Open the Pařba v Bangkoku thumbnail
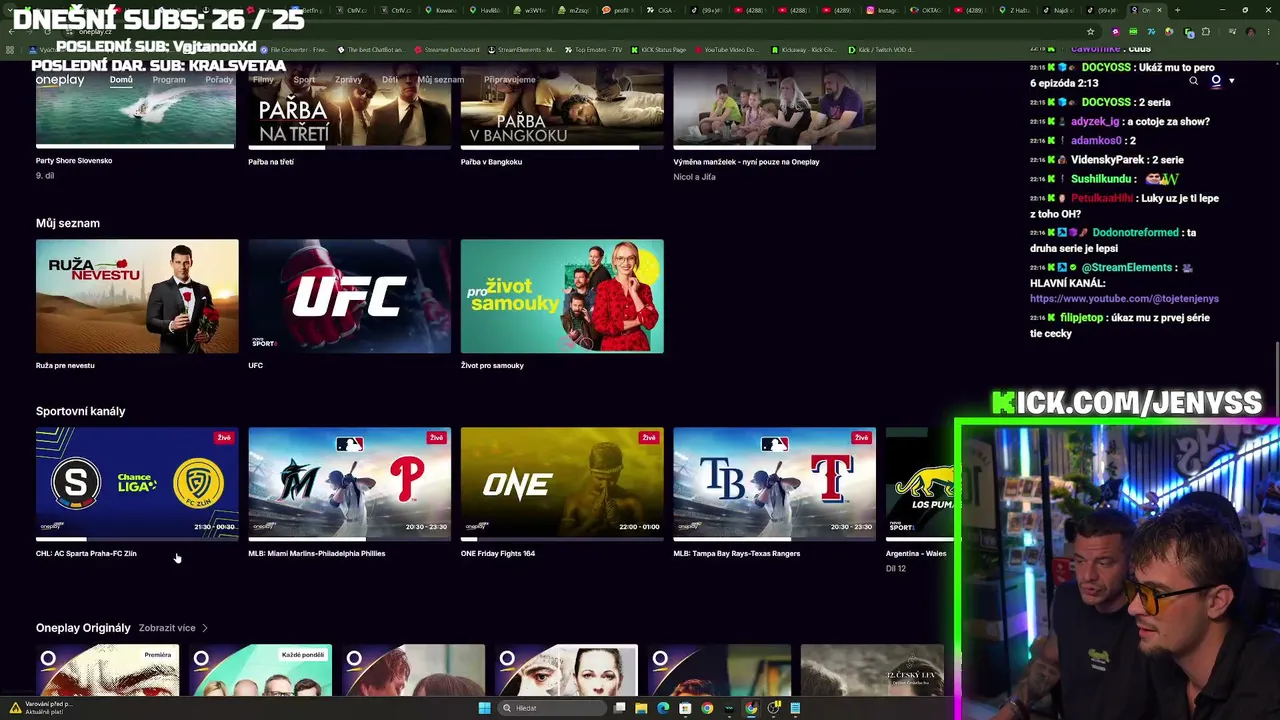 coord(562,107)
